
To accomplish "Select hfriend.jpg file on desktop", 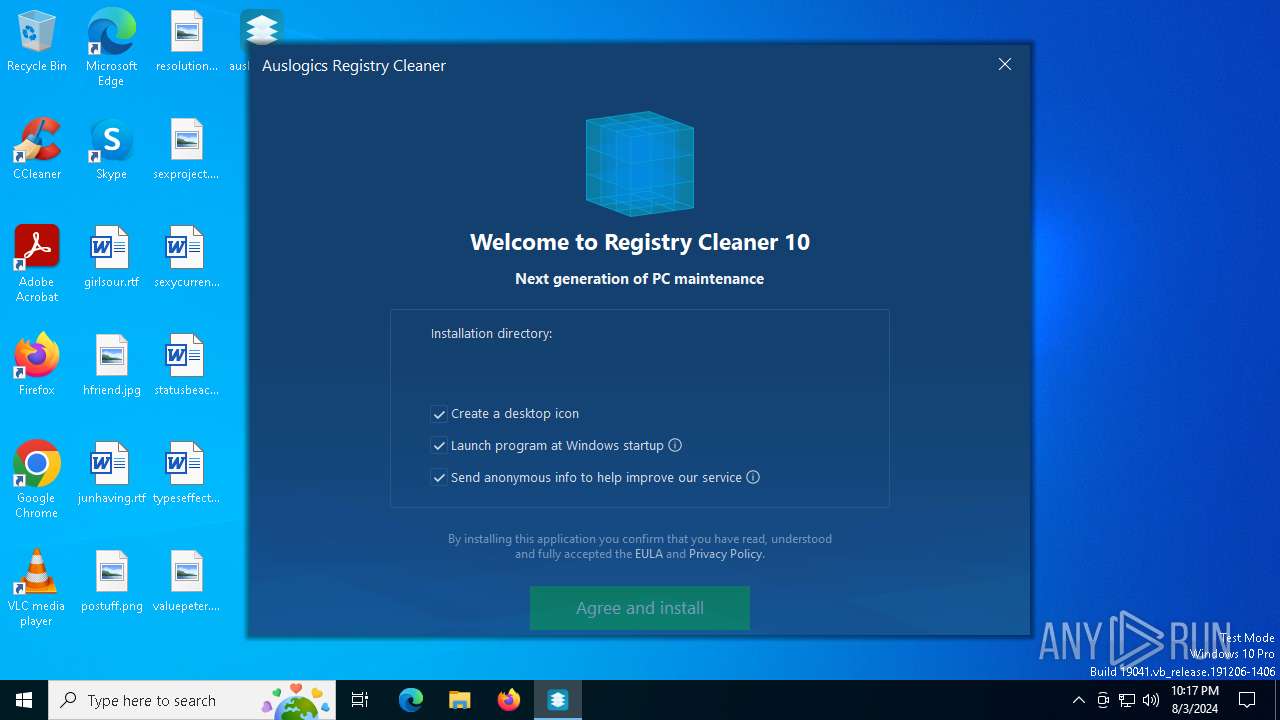I will click(111, 366).
